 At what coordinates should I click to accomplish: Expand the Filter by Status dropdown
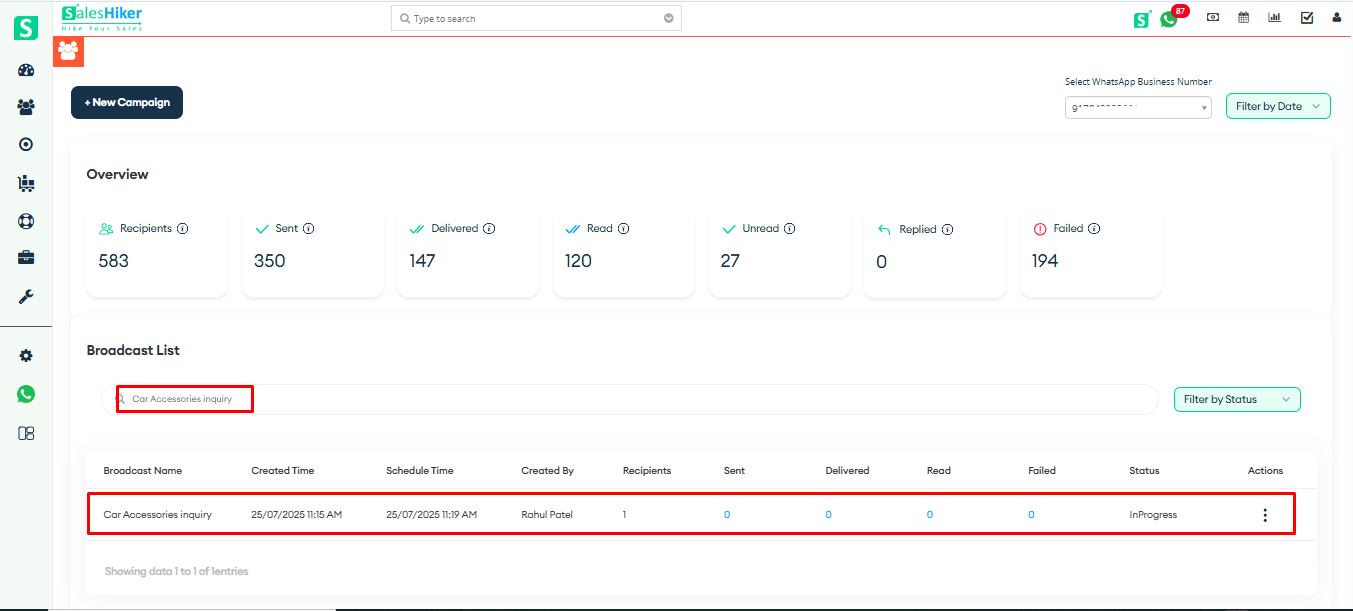pyautogui.click(x=1237, y=399)
